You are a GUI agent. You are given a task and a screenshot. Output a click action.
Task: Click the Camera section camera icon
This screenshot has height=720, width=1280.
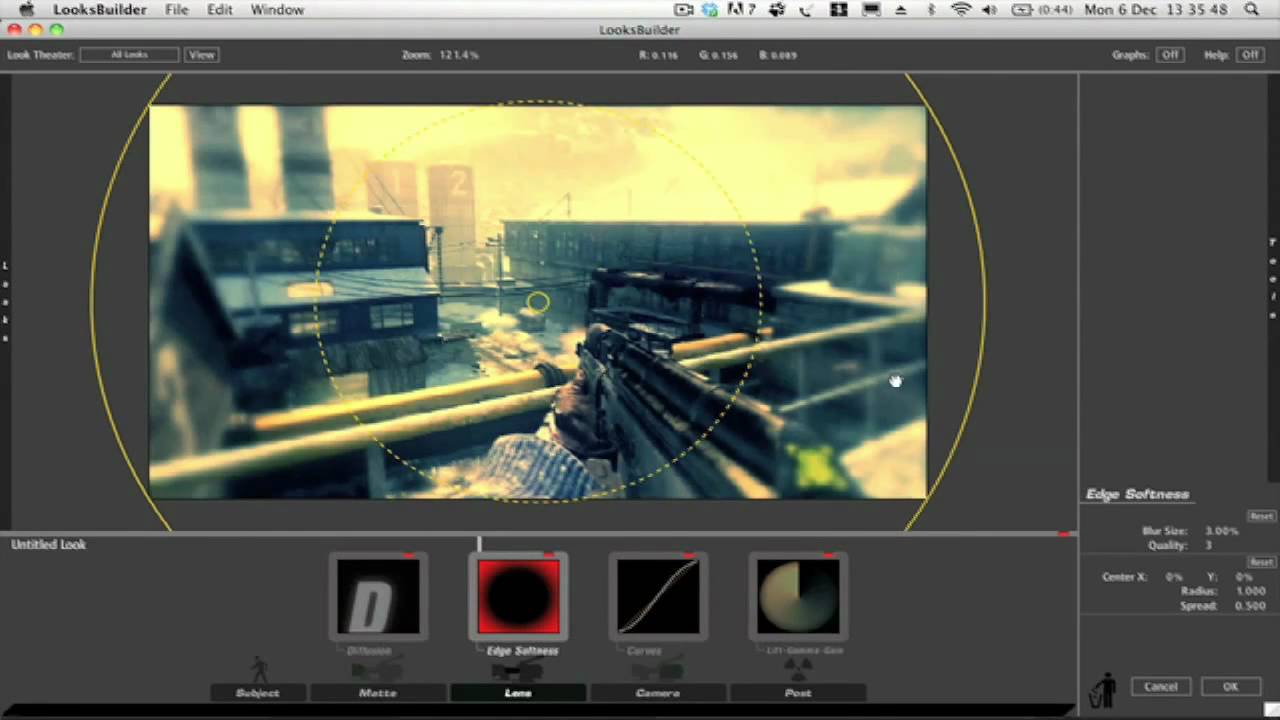(x=658, y=669)
